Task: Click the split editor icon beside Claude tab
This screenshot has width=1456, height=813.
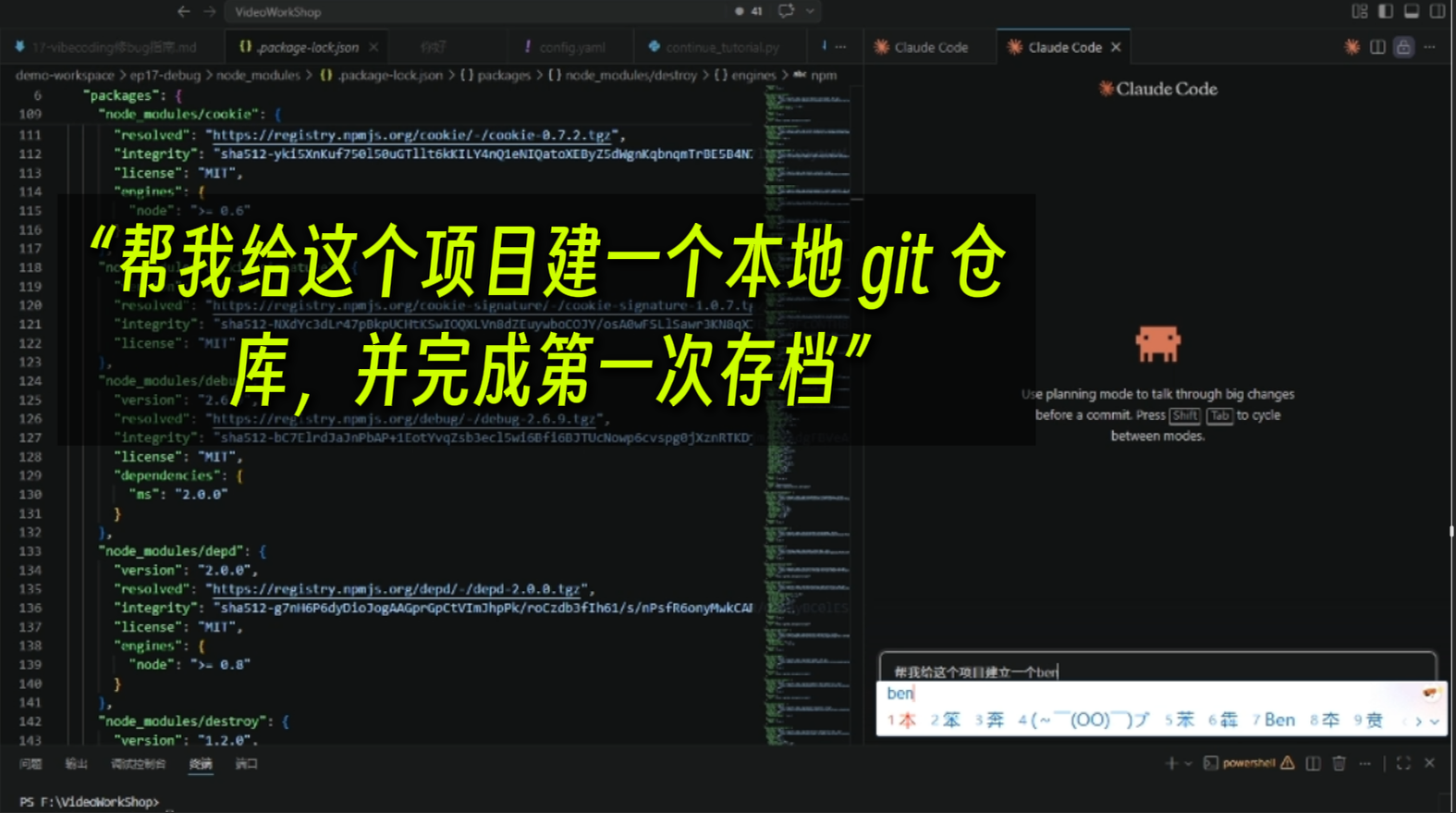Action: (1377, 47)
